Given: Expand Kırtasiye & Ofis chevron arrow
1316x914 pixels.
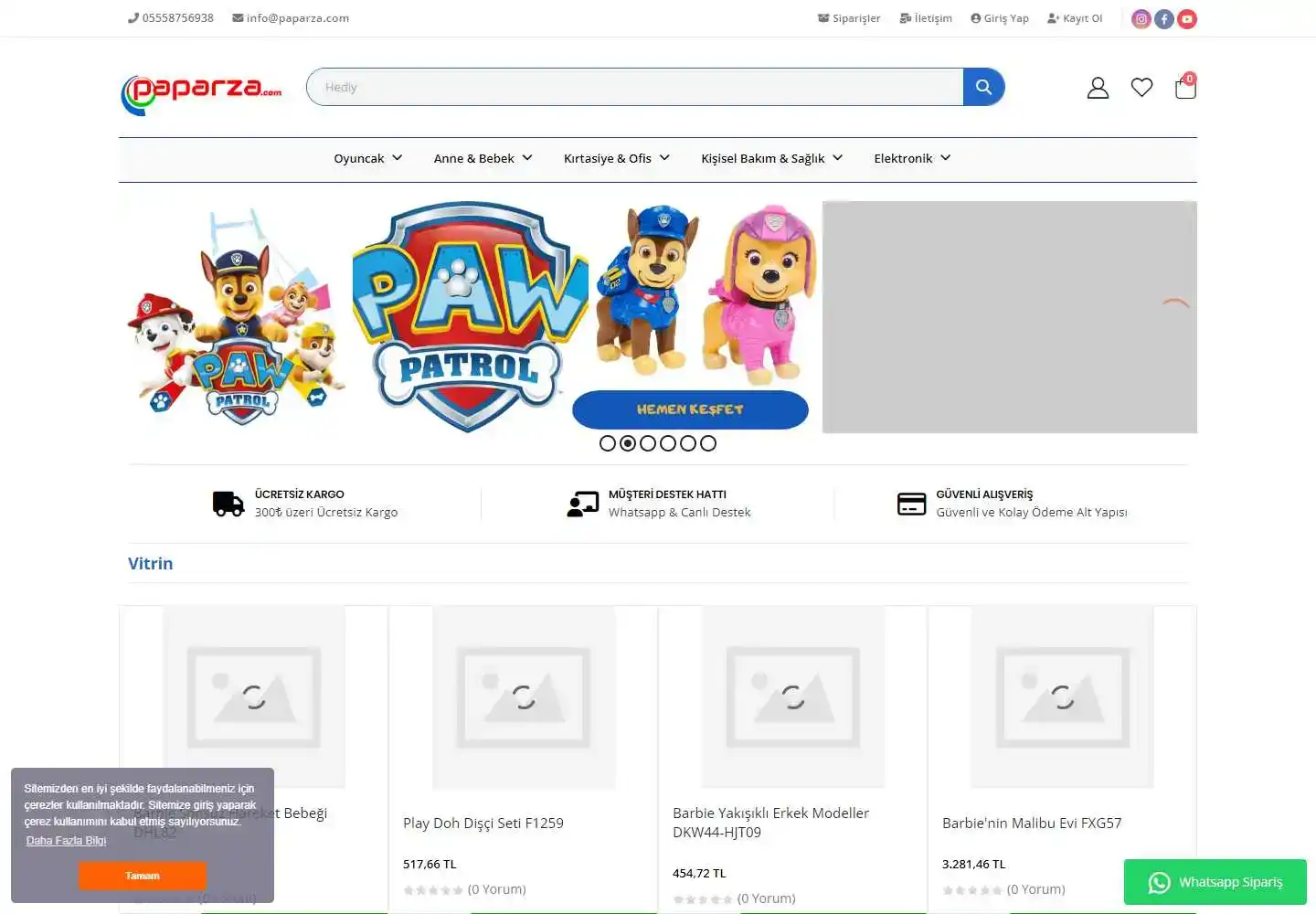Looking at the screenshot, I should coord(664,157).
